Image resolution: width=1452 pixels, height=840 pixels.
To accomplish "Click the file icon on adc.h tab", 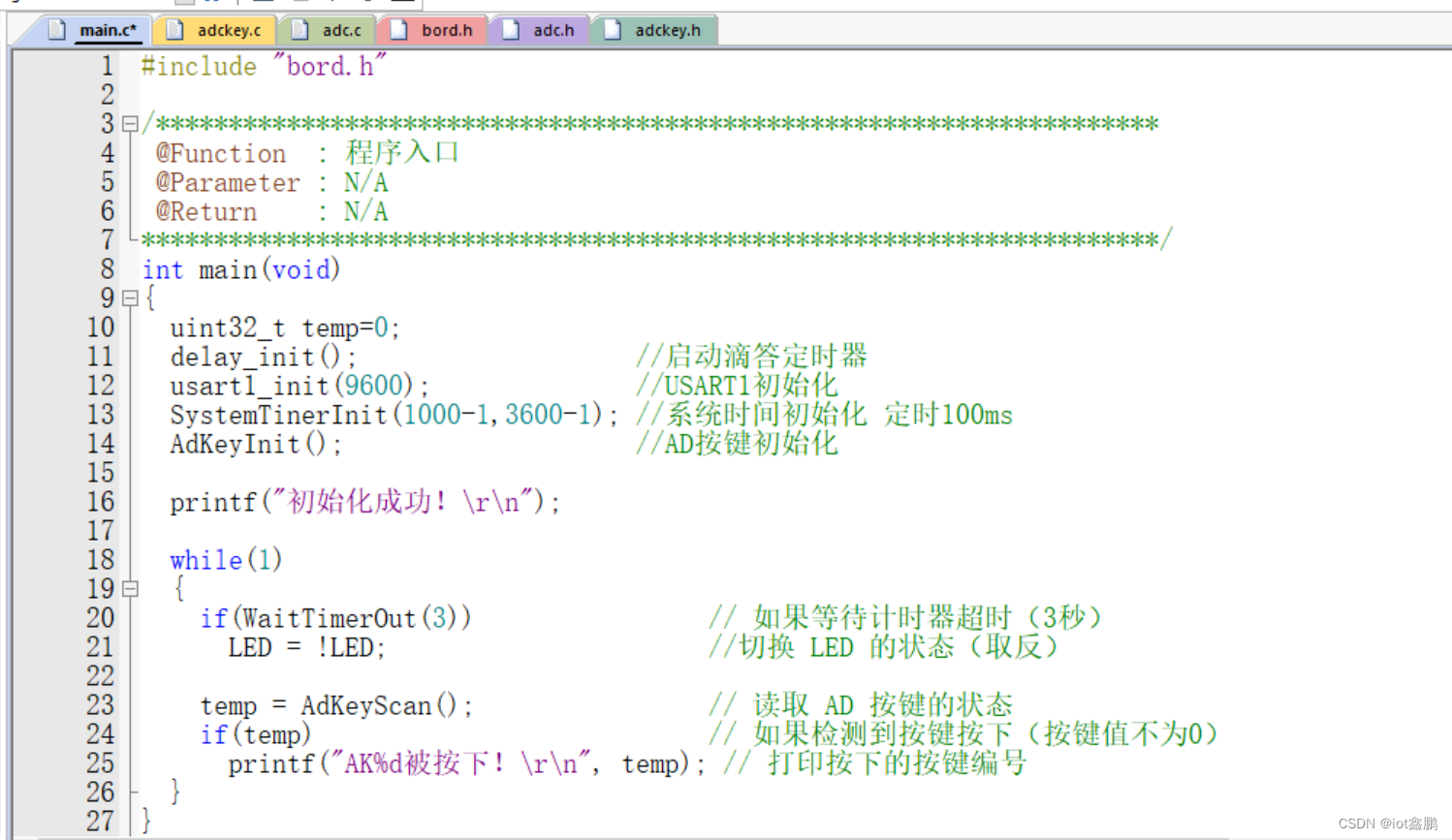I will pos(510,30).
